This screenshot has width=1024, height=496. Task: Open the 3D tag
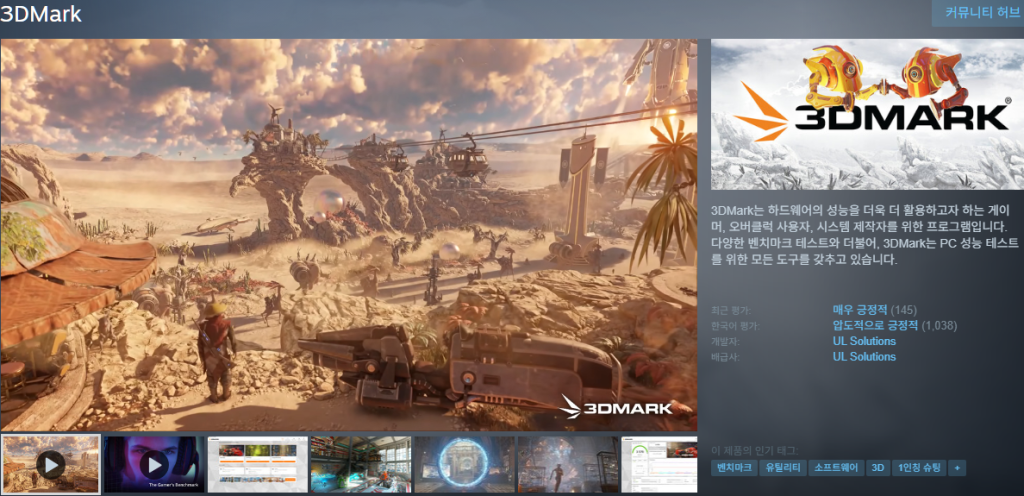(x=877, y=468)
